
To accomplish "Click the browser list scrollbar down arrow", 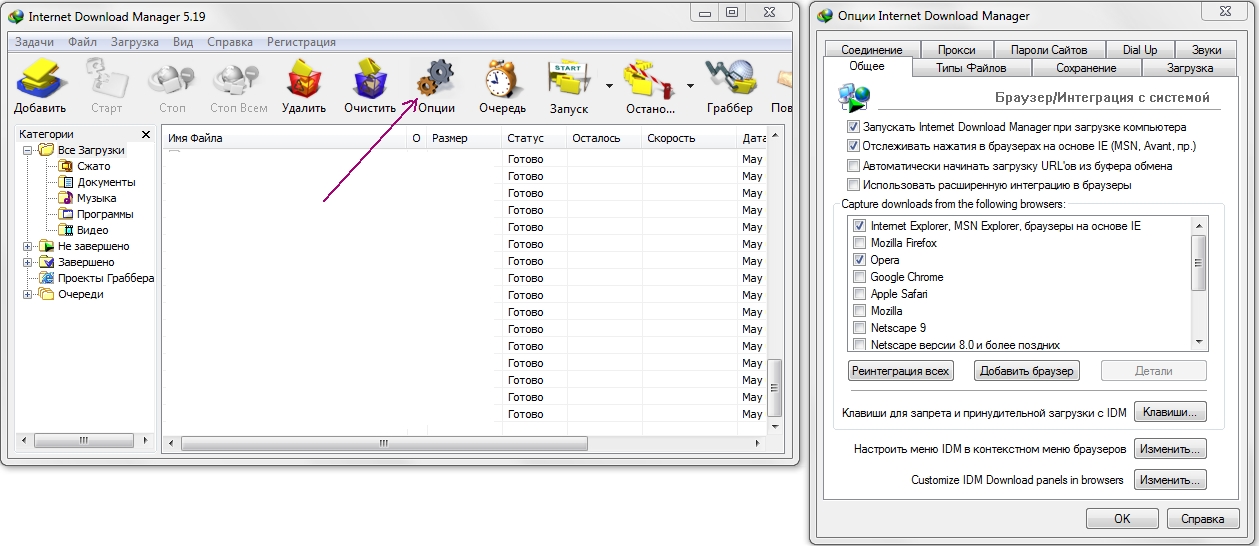I will [1199, 342].
